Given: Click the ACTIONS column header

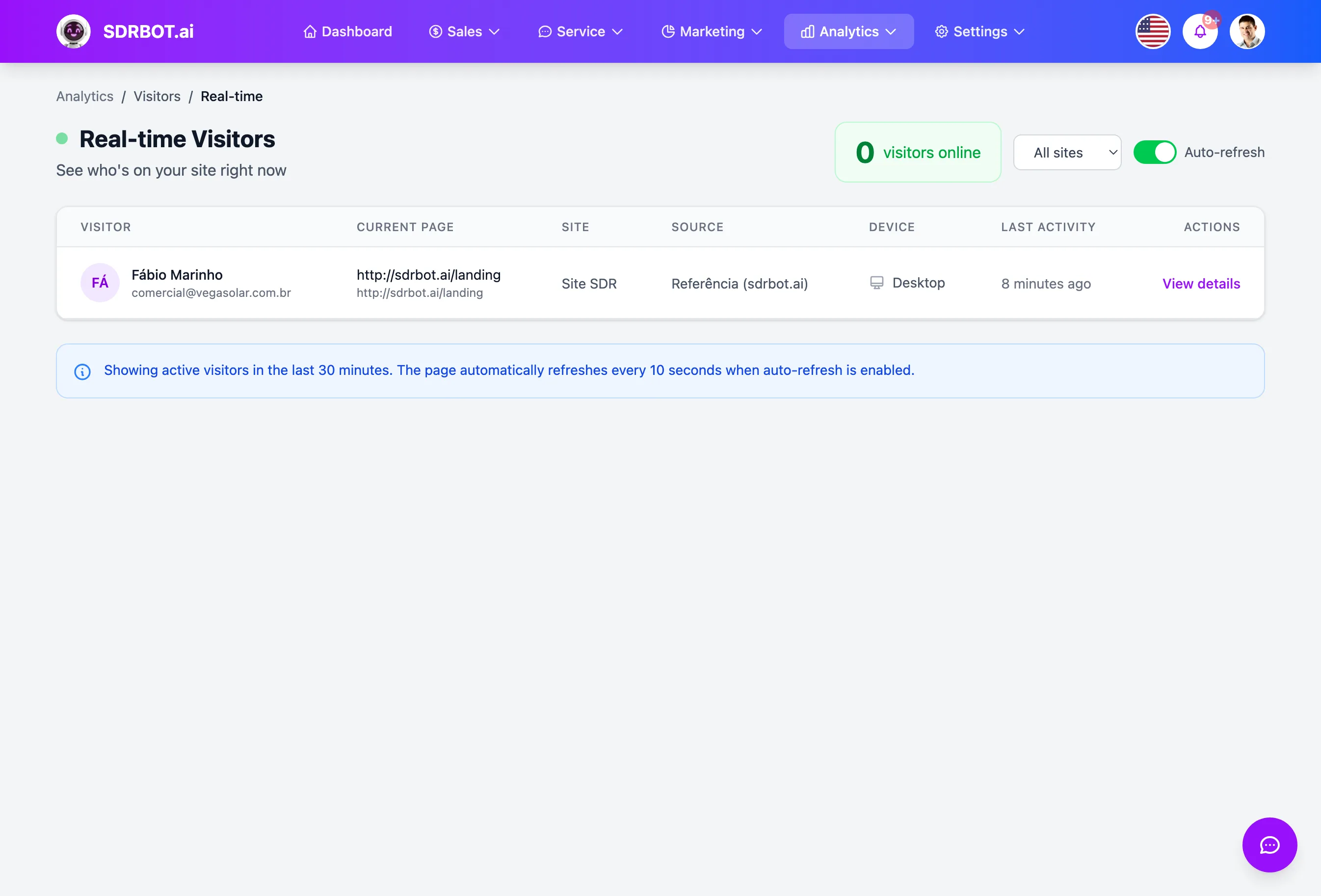Looking at the screenshot, I should click(x=1212, y=227).
